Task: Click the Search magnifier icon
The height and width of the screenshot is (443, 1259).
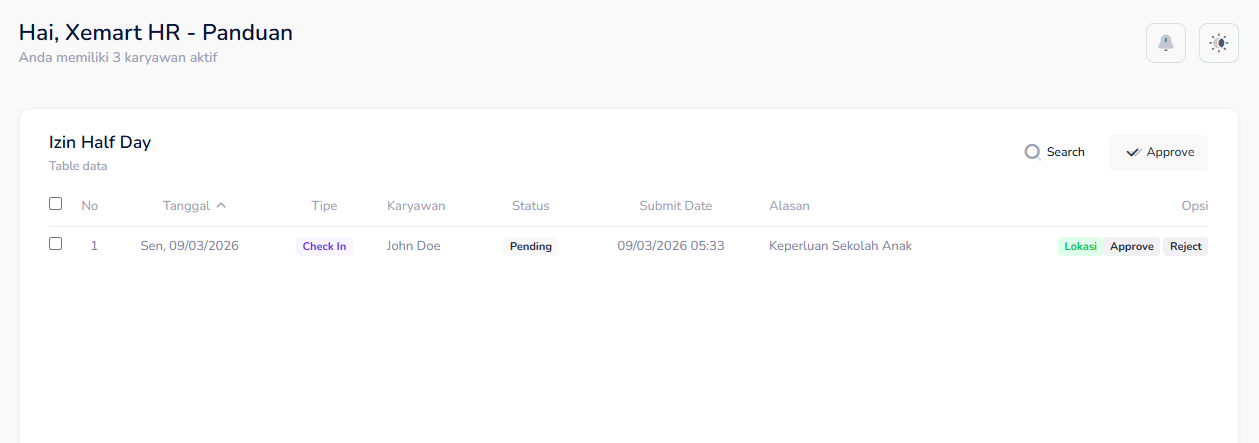Action: point(1033,152)
